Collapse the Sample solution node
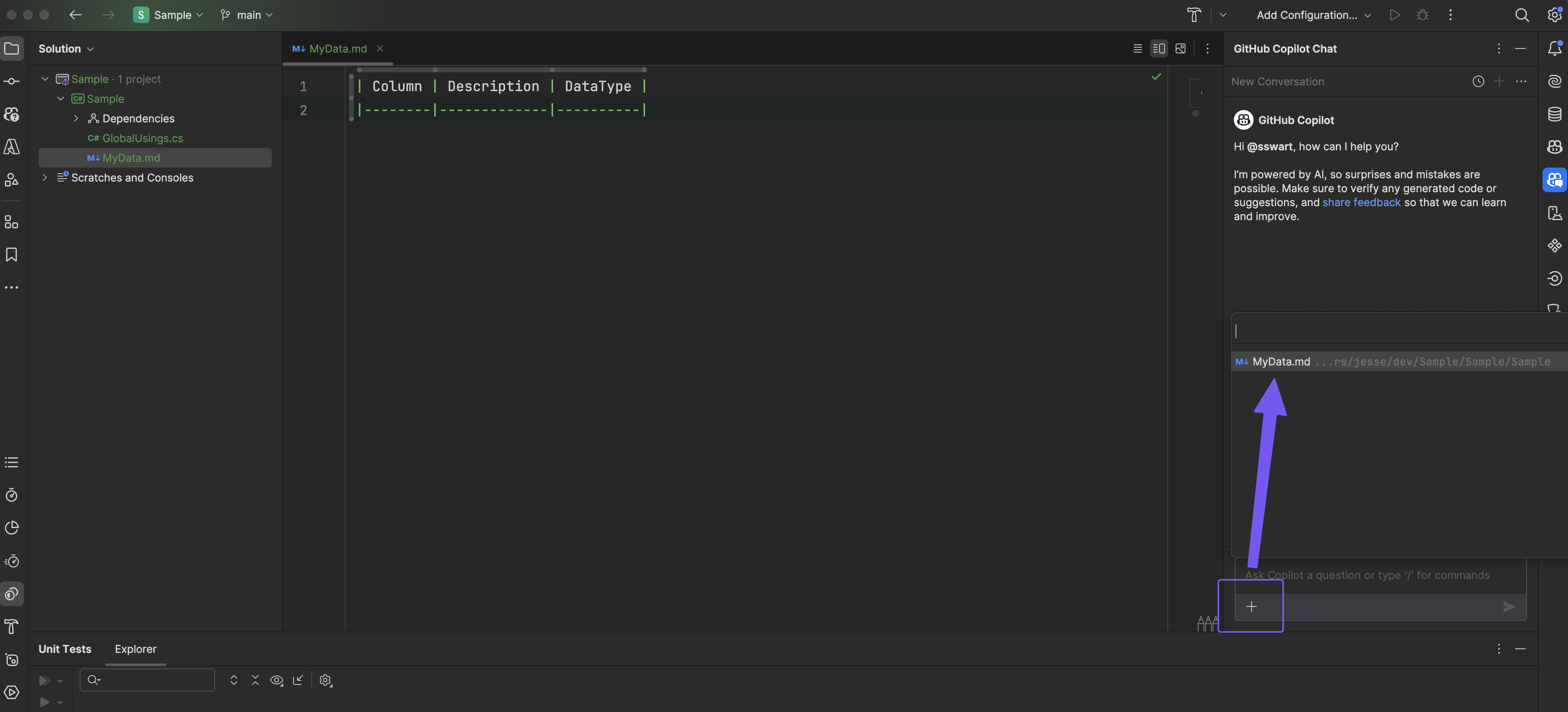 tap(45, 79)
